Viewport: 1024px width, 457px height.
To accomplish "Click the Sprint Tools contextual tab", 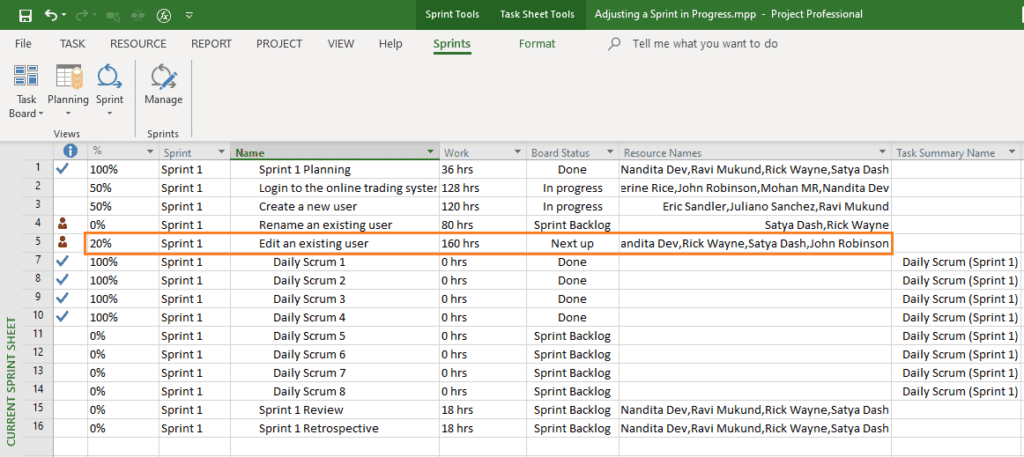I will (452, 14).
